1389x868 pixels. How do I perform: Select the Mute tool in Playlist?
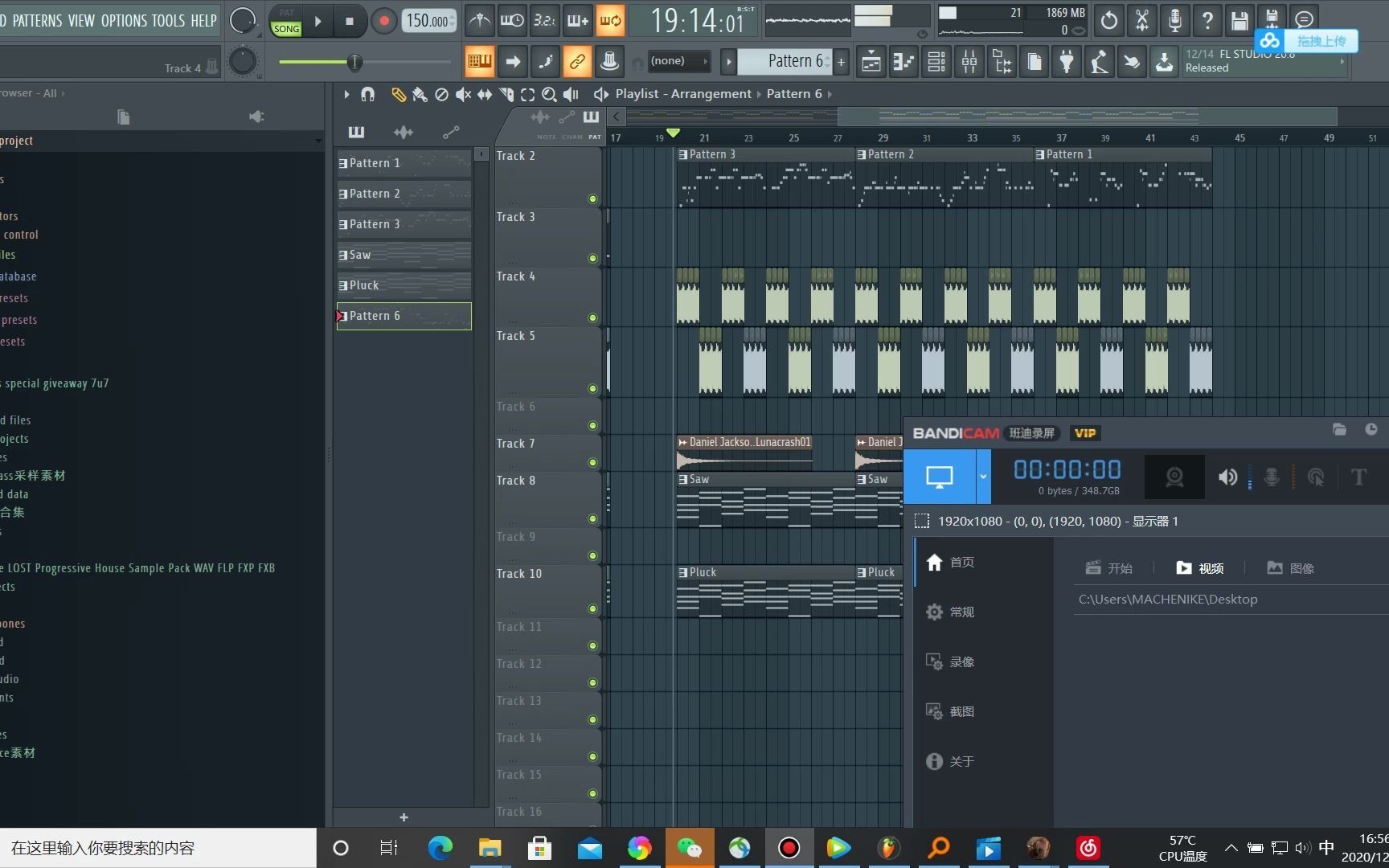pos(463,95)
